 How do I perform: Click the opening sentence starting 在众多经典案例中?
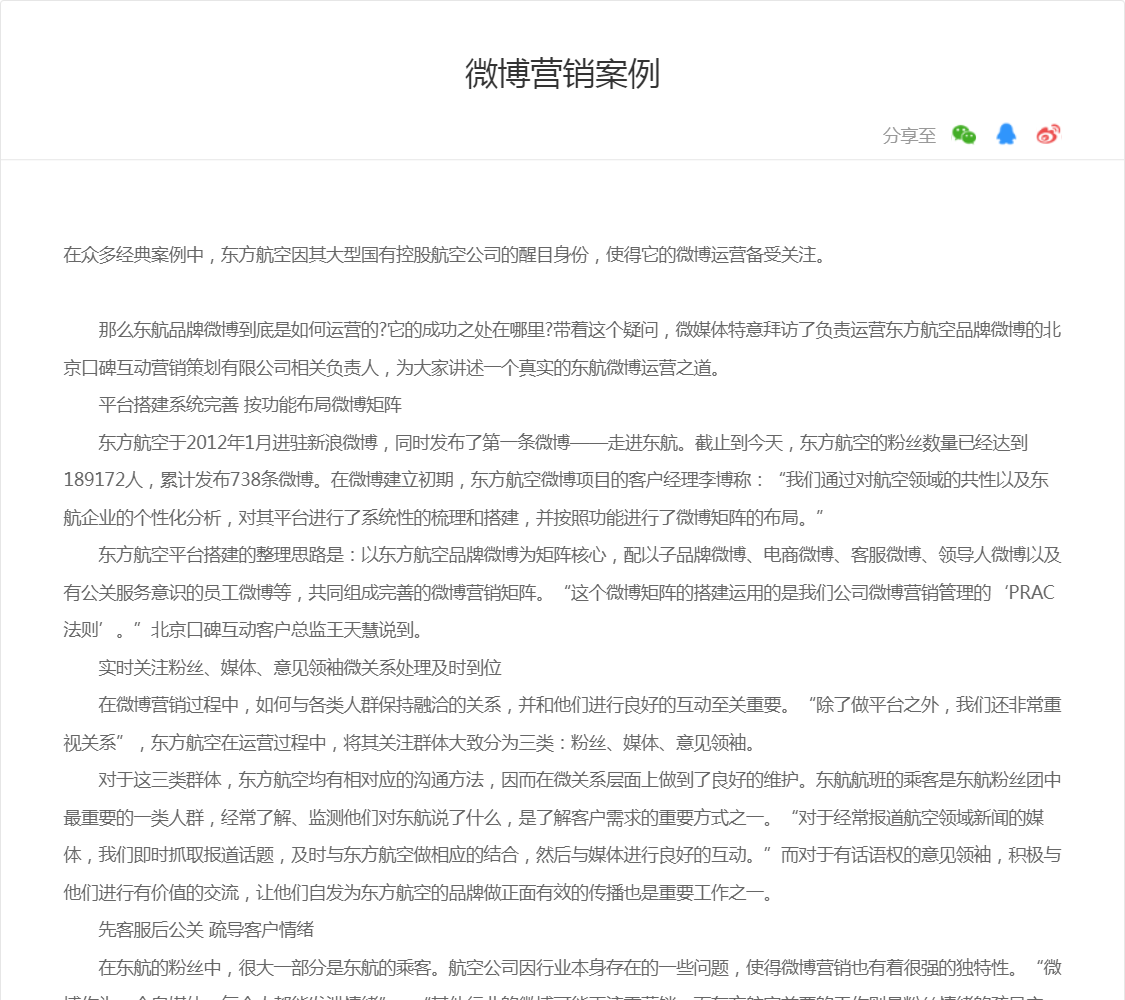(446, 255)
